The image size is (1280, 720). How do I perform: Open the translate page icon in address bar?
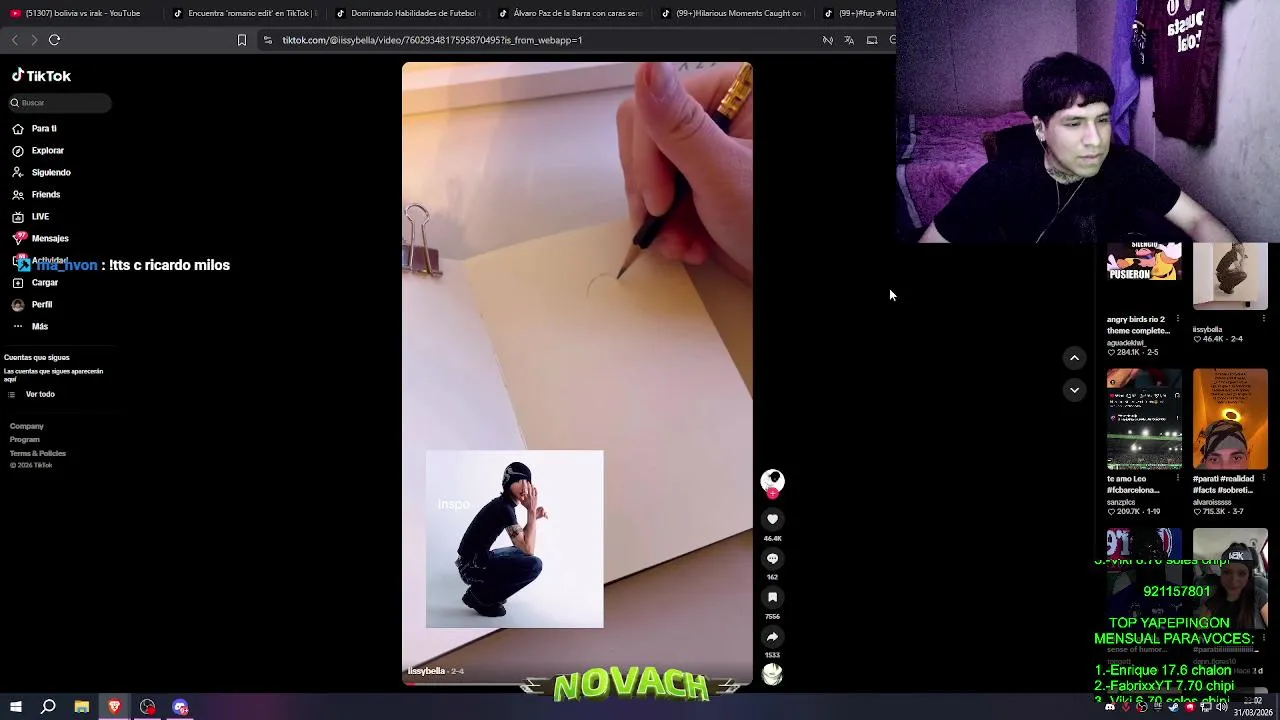point(849,40)
